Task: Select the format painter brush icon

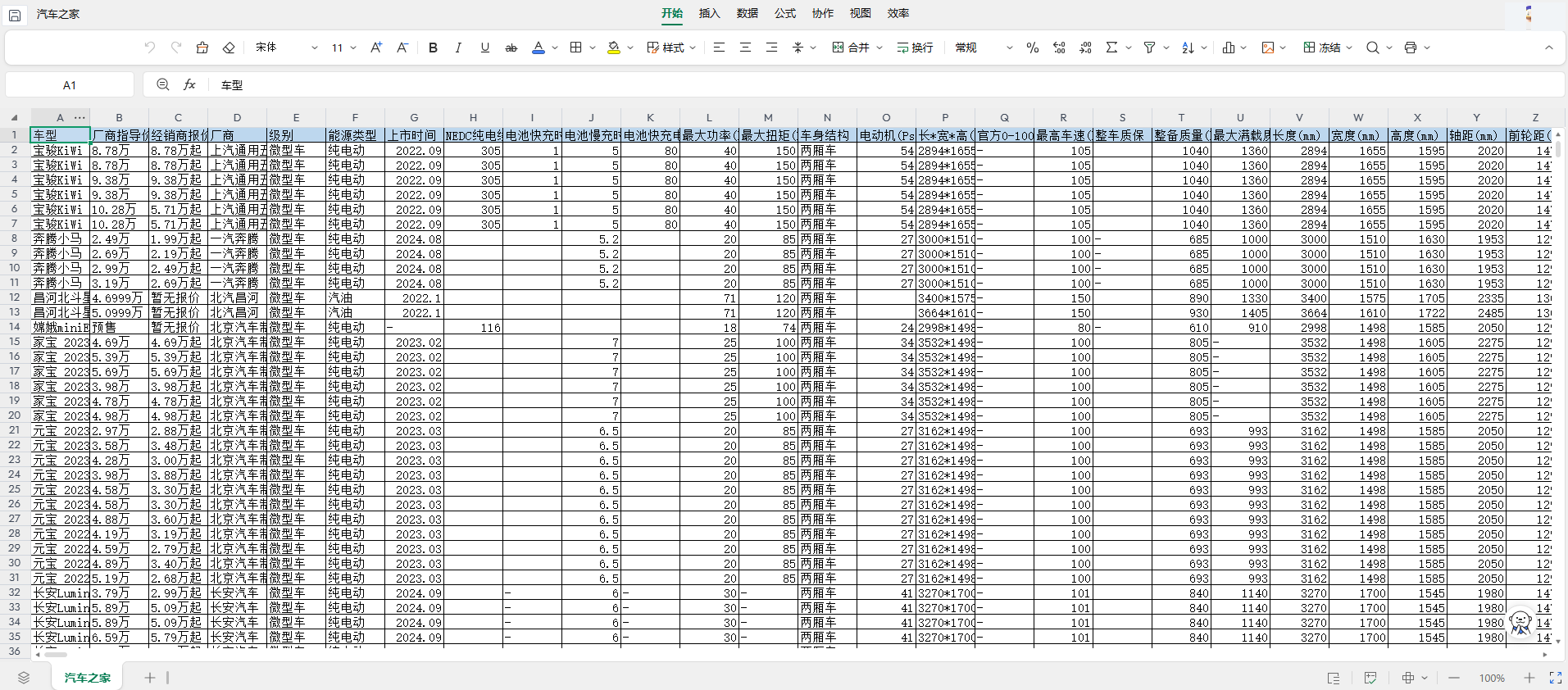Action: click(202, 48)
